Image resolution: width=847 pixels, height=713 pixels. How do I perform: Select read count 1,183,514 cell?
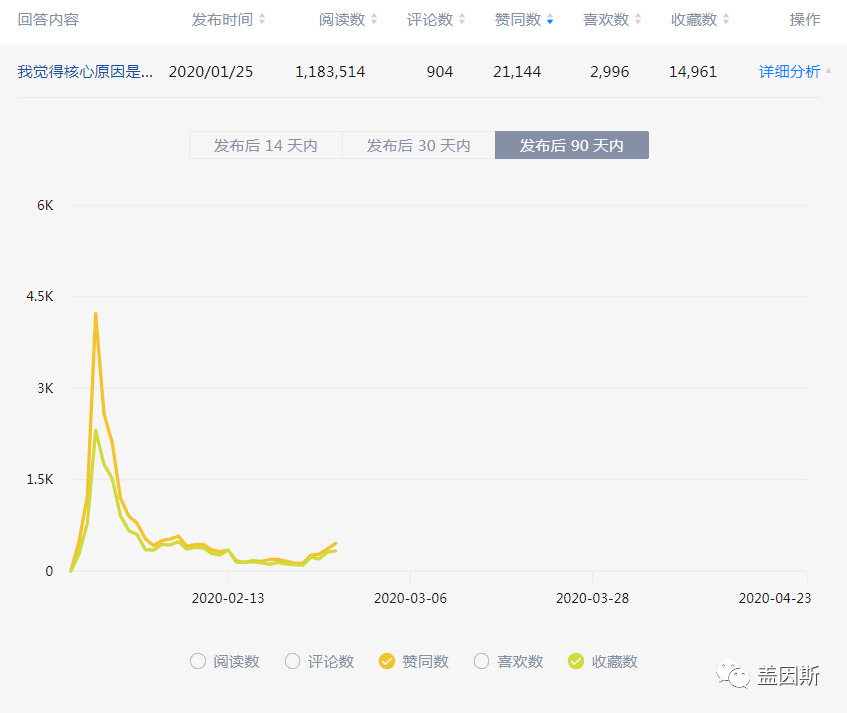point(330,71)
